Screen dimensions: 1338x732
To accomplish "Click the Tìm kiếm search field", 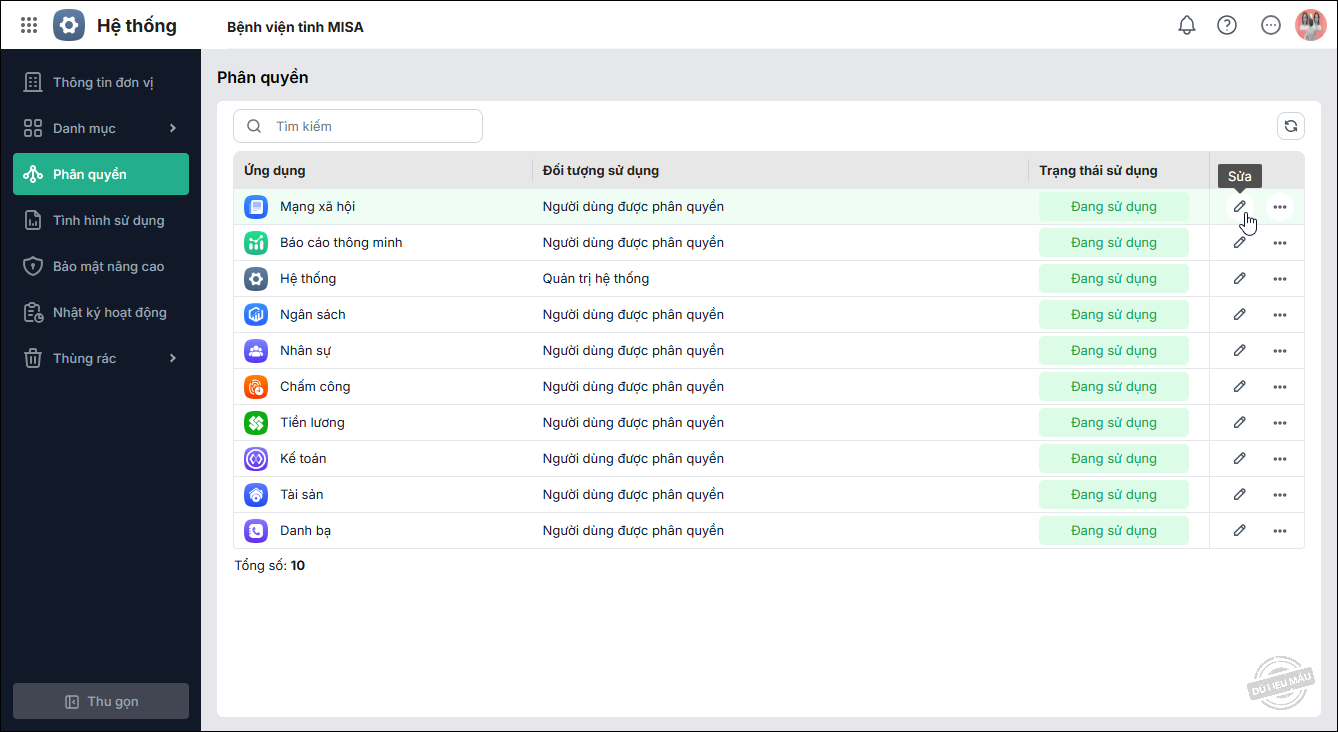I will [370, 126].
